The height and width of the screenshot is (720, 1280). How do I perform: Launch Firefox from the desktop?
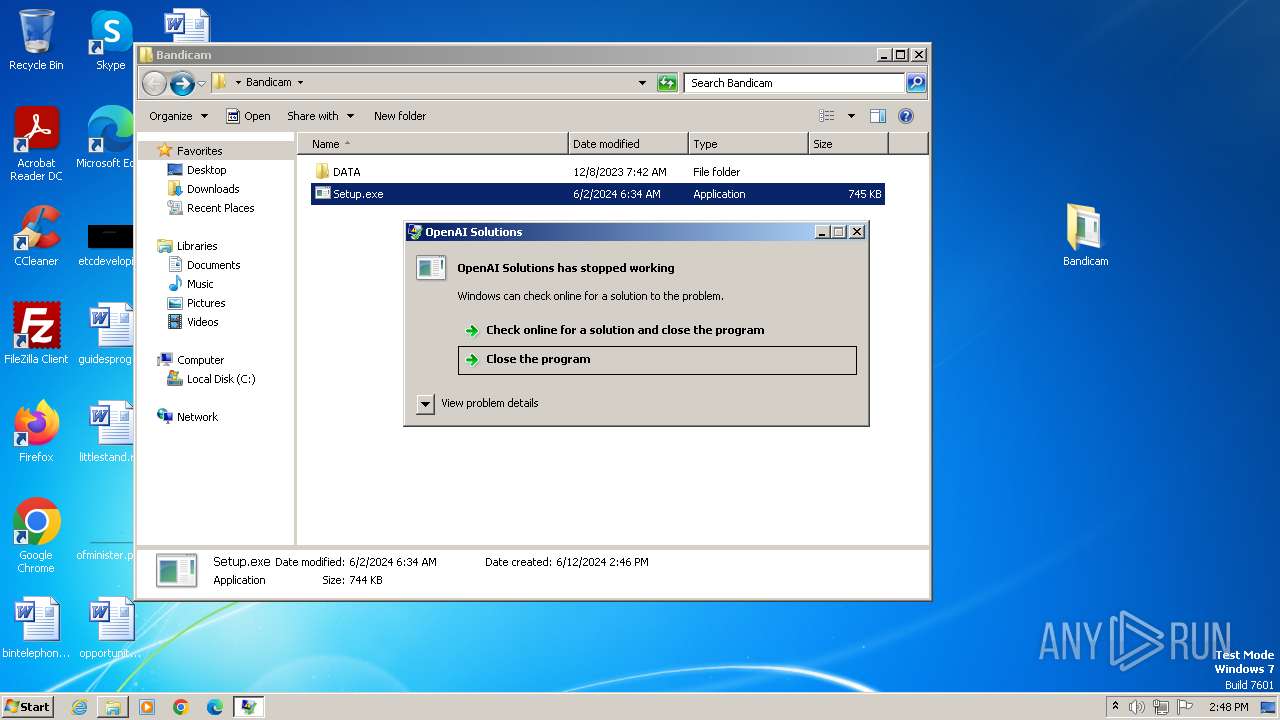click(36, 432)
